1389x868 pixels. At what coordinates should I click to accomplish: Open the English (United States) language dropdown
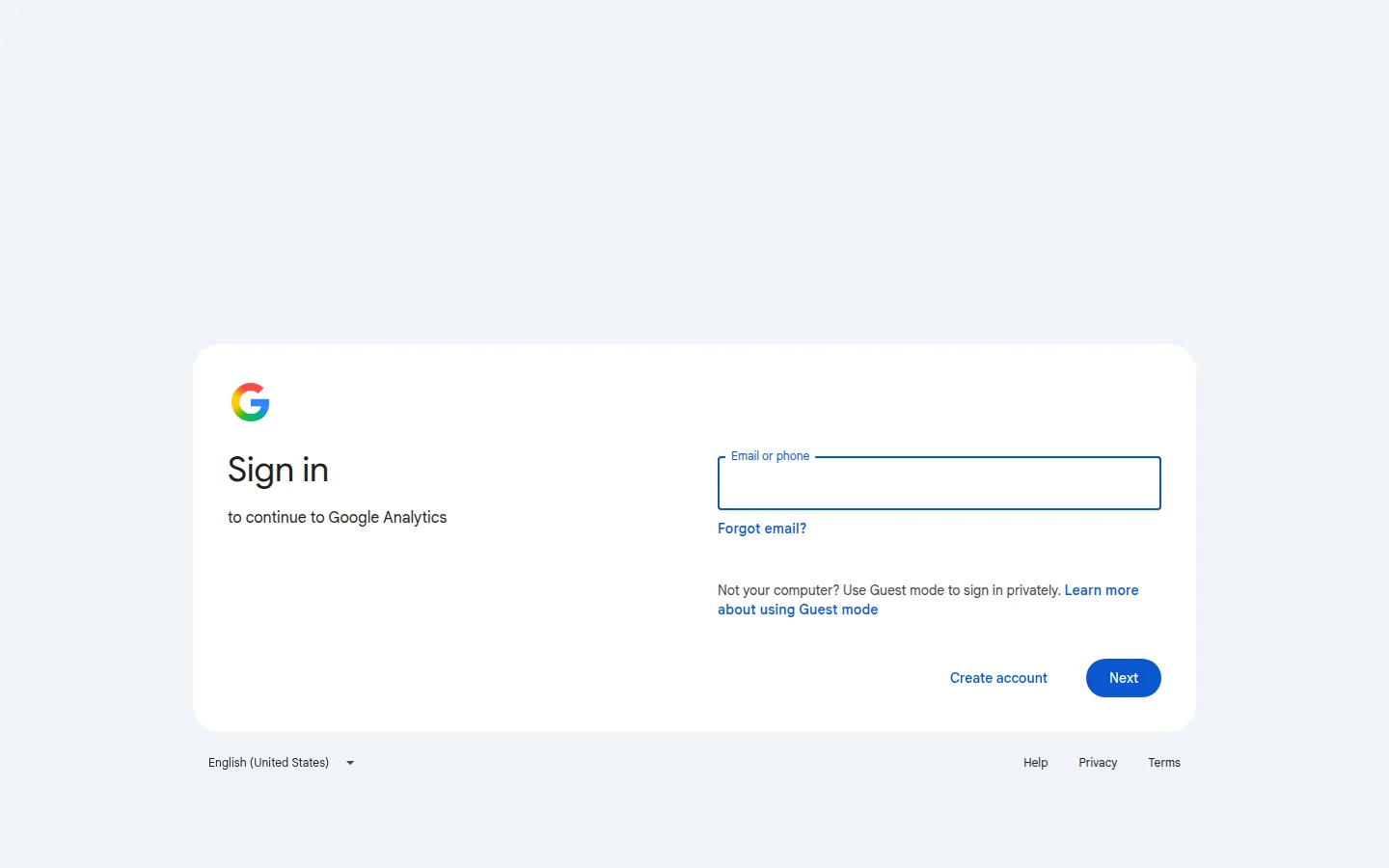[x=281, y=763]
